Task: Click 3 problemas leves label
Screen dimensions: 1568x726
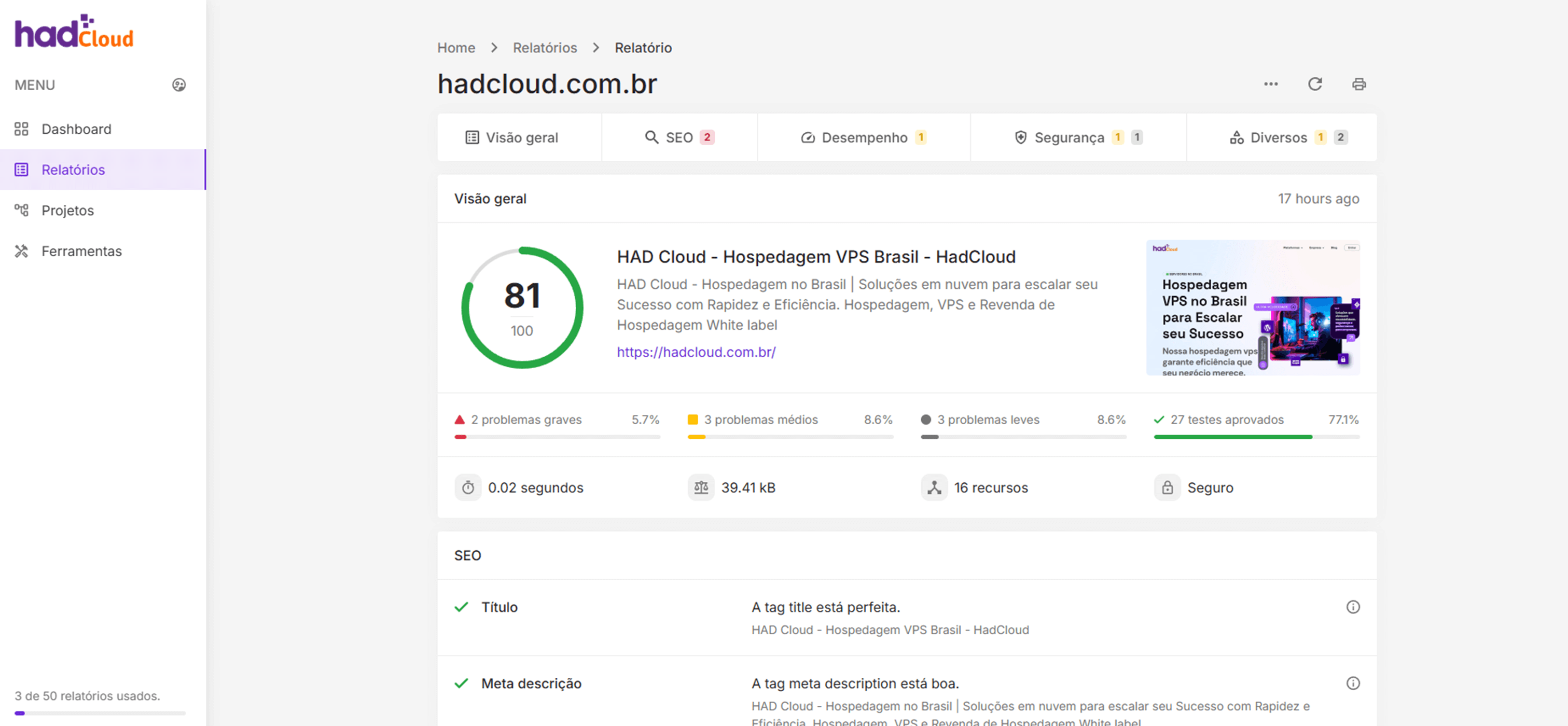Action: 988,420
